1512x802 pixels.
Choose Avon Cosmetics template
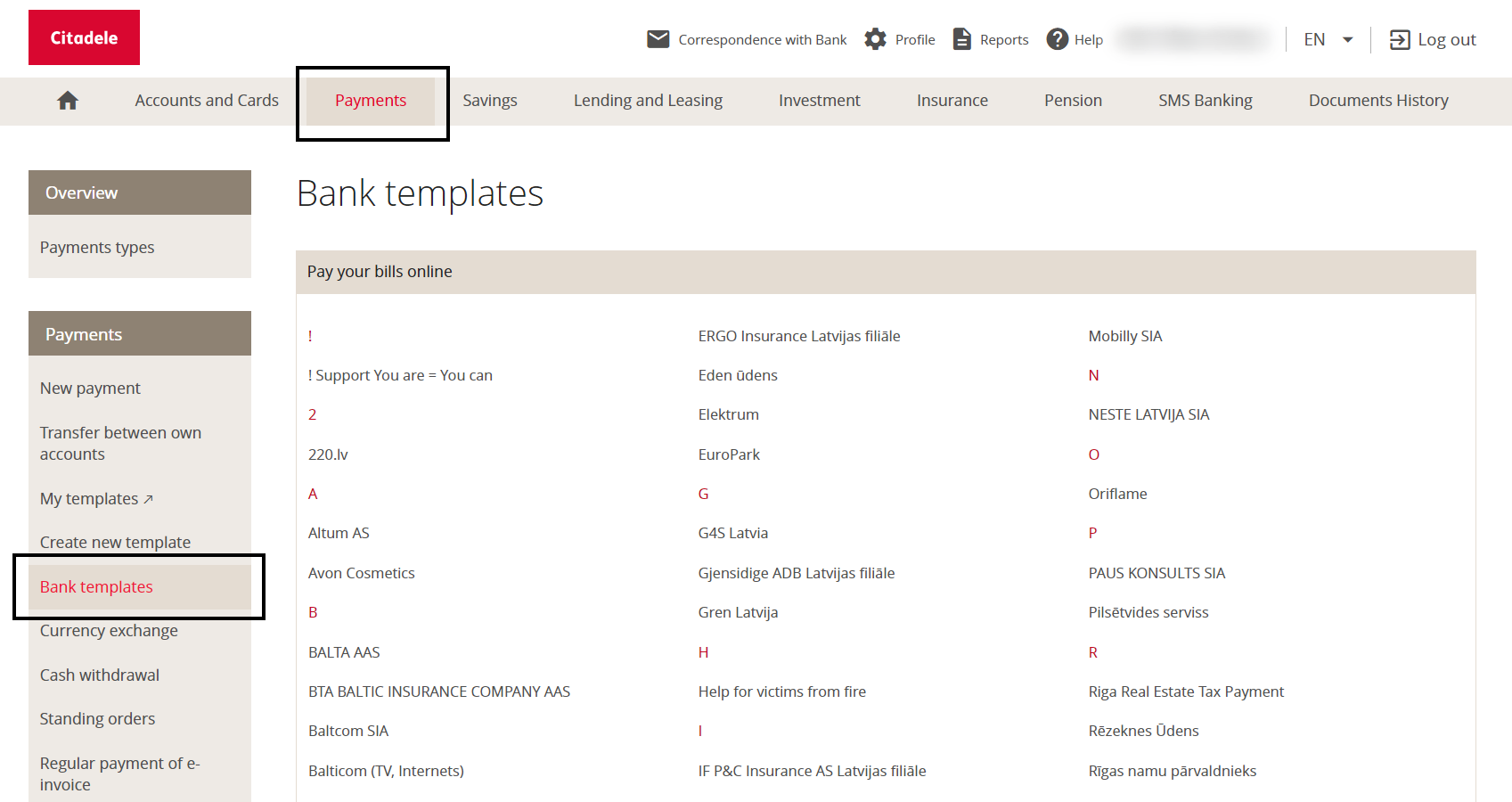tap(362, 573)
